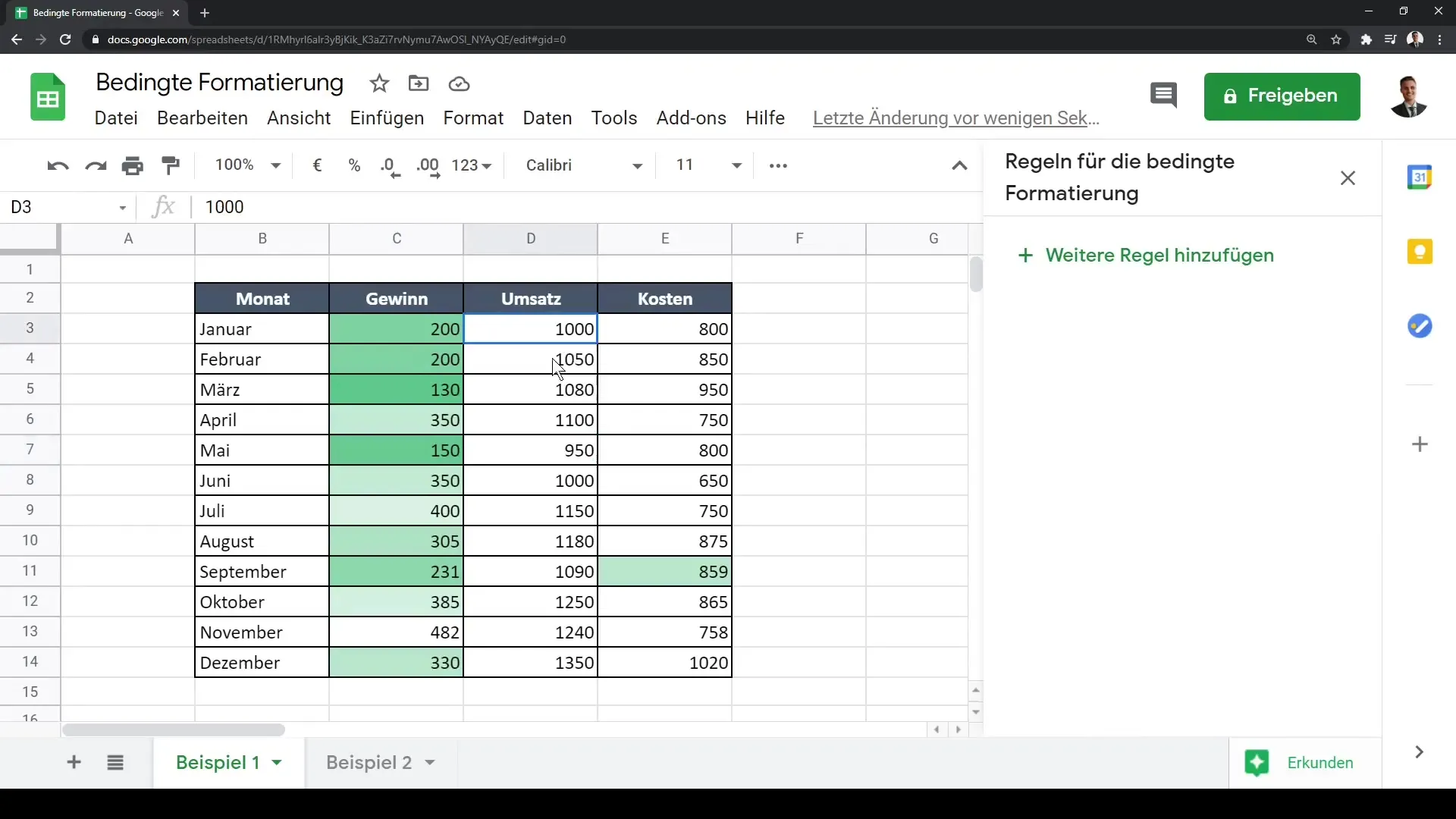This screenshot has width=1456, height=819.
Task: Hide side panel with right chevron
Action: (1419, 752)
